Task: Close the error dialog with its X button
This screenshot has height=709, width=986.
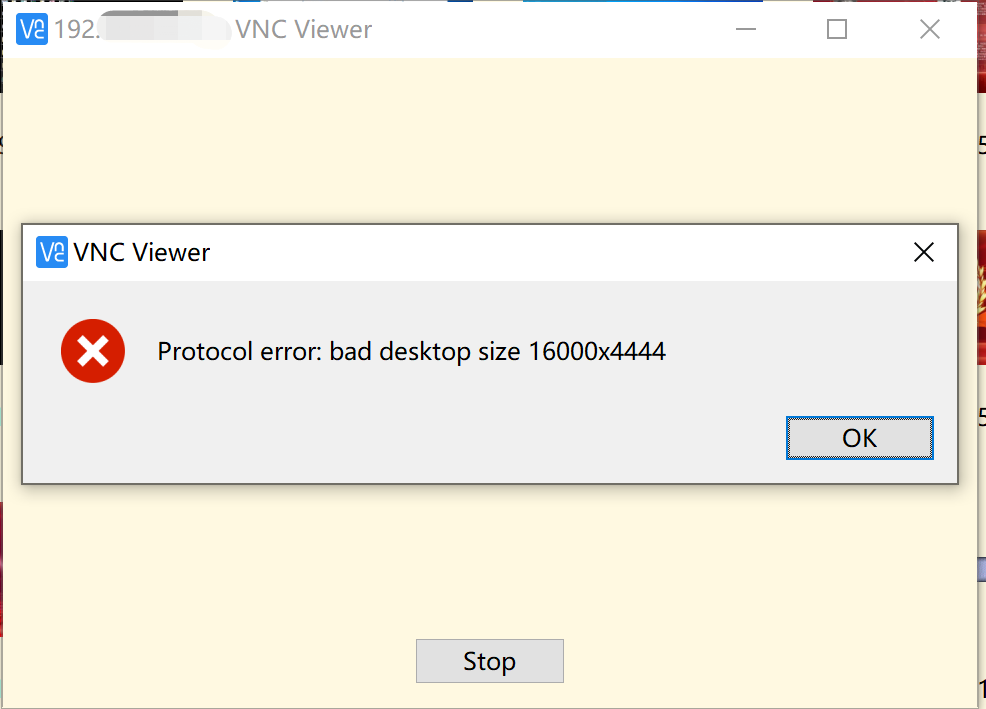Action: (924, 252)
